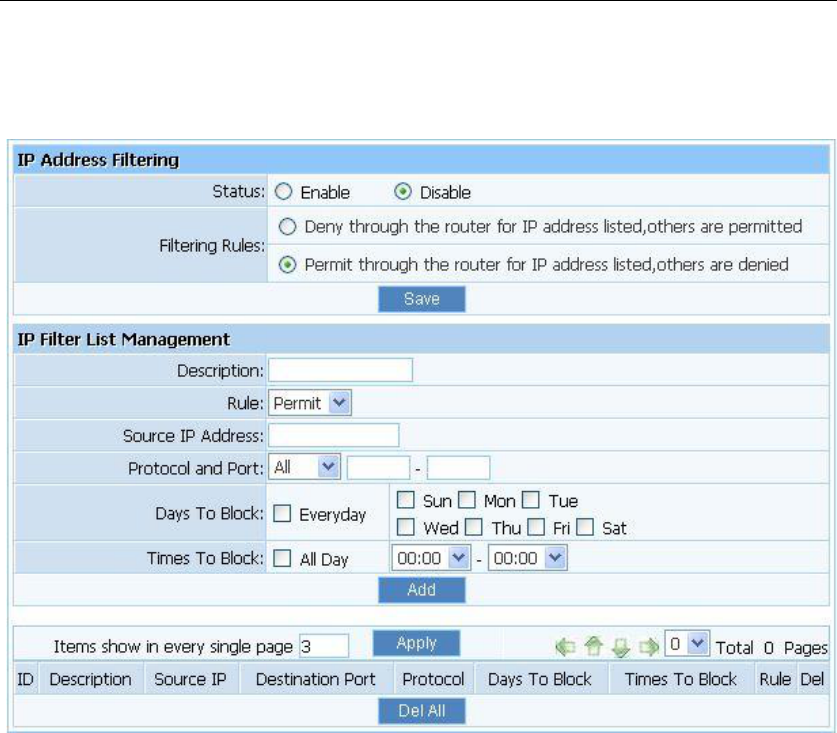837x733 pixels.
Task: Open the page number dropdown
Action: pyautogui.click(x=687, y=644)
